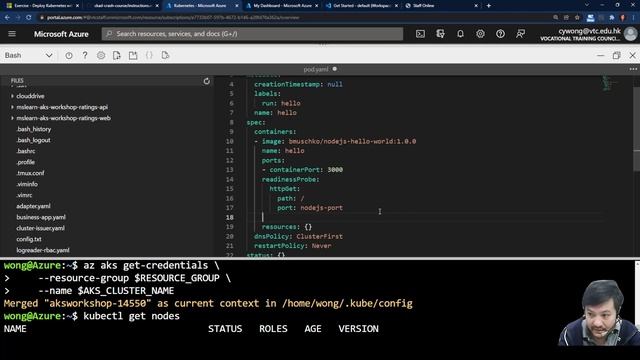This screenshot has width=640, height=360.
Task: Click the account avatar for cywong@vtc.edu.hk
Action: (630, 34)
